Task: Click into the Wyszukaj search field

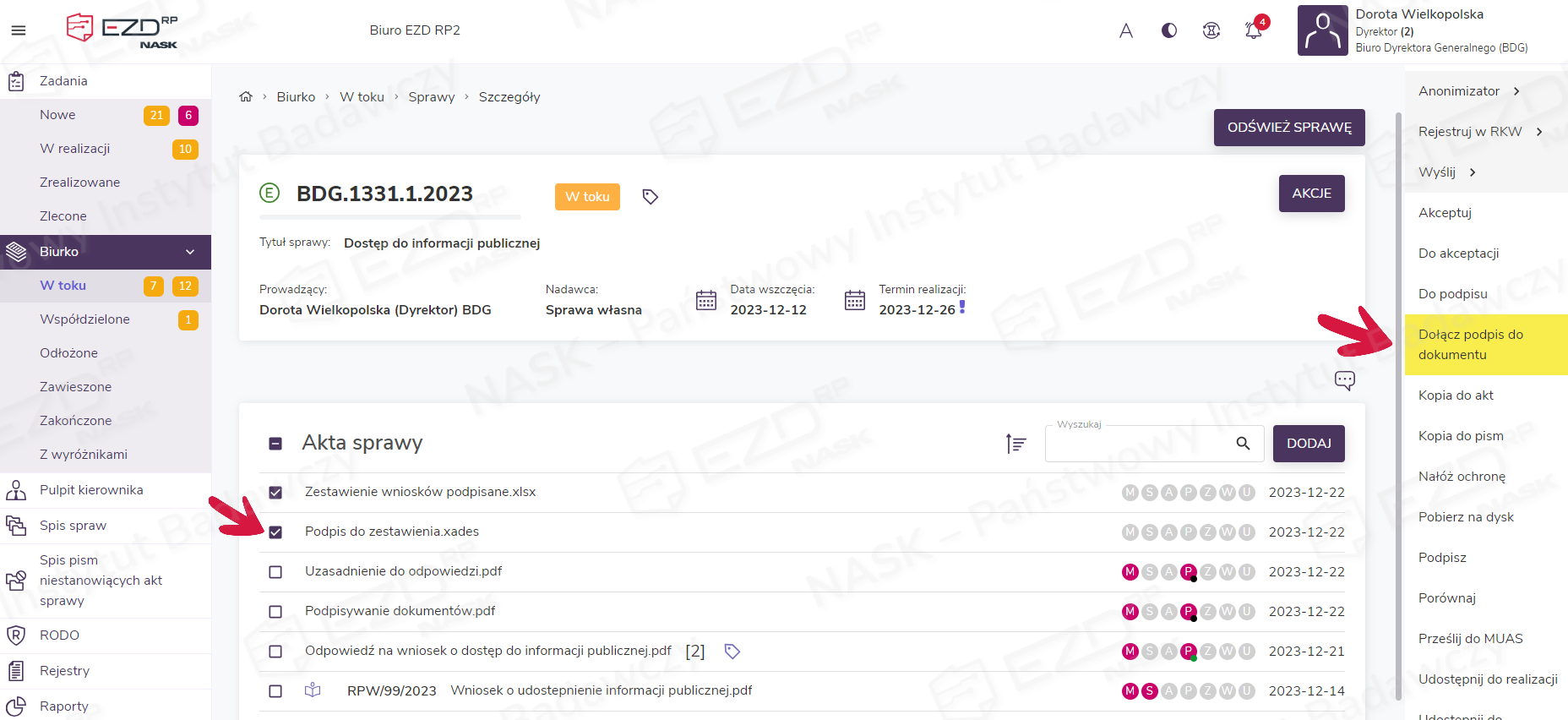Action: point(1136,444)
